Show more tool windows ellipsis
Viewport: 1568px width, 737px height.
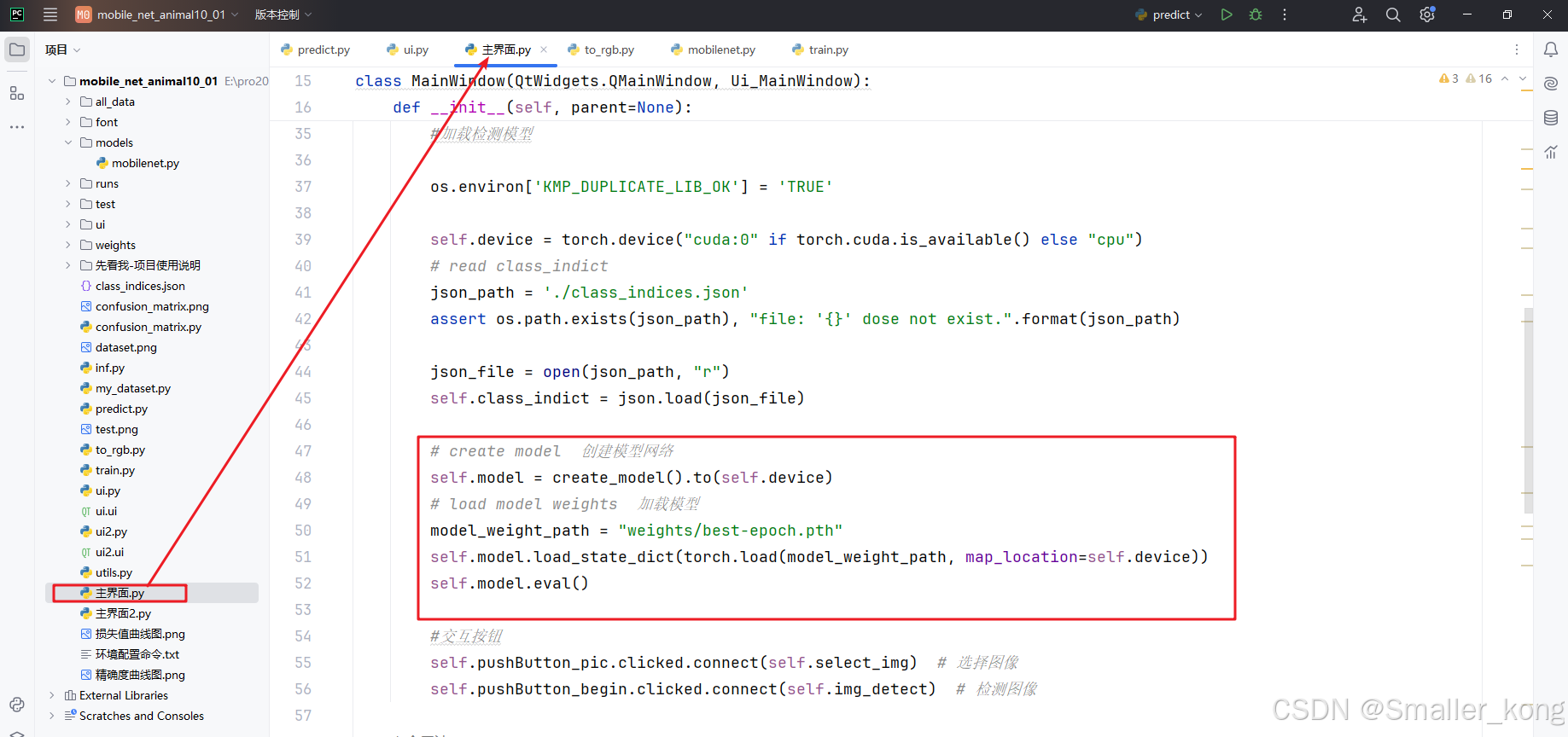[x=17, y=127]
